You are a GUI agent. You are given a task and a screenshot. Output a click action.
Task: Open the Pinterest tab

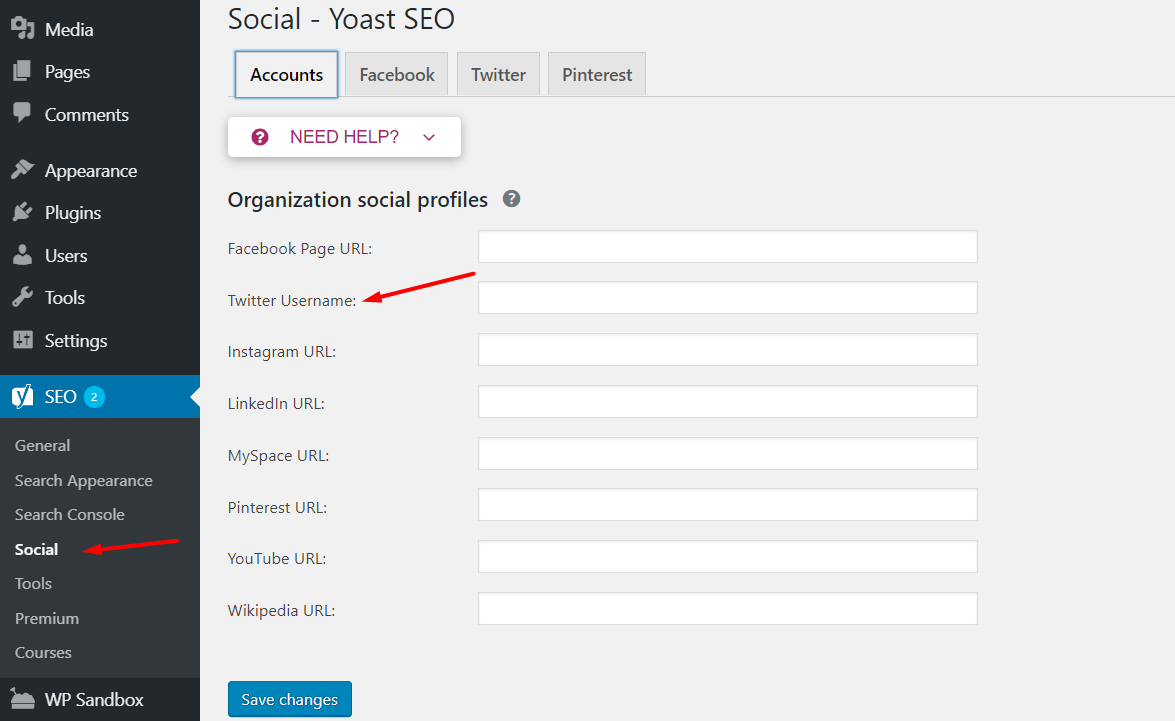[597, 75]
